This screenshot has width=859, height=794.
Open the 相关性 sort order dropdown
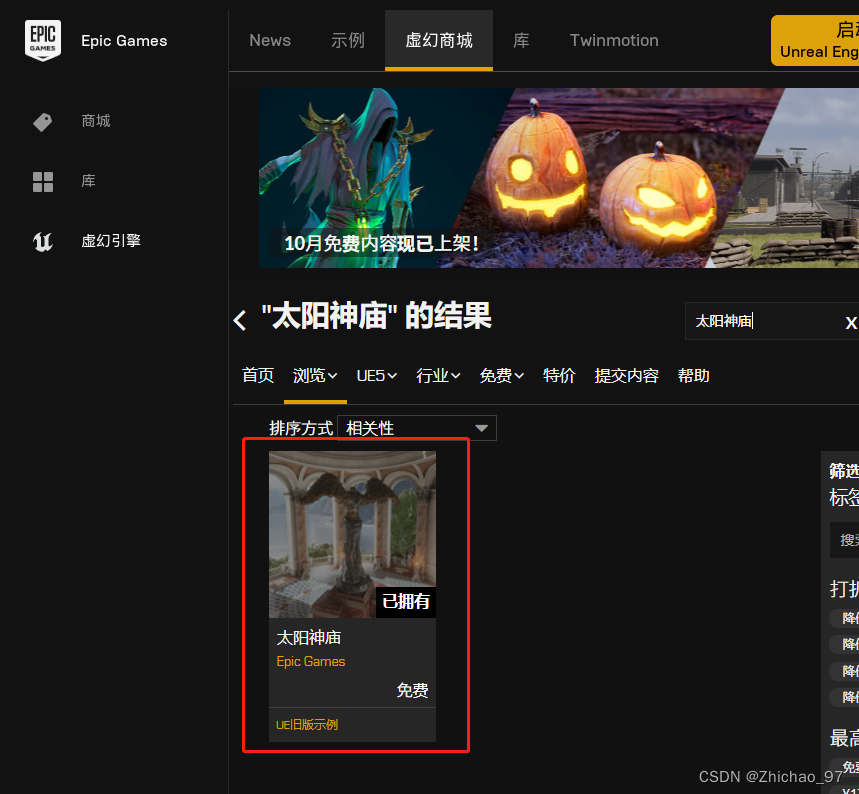click(417, 428)
